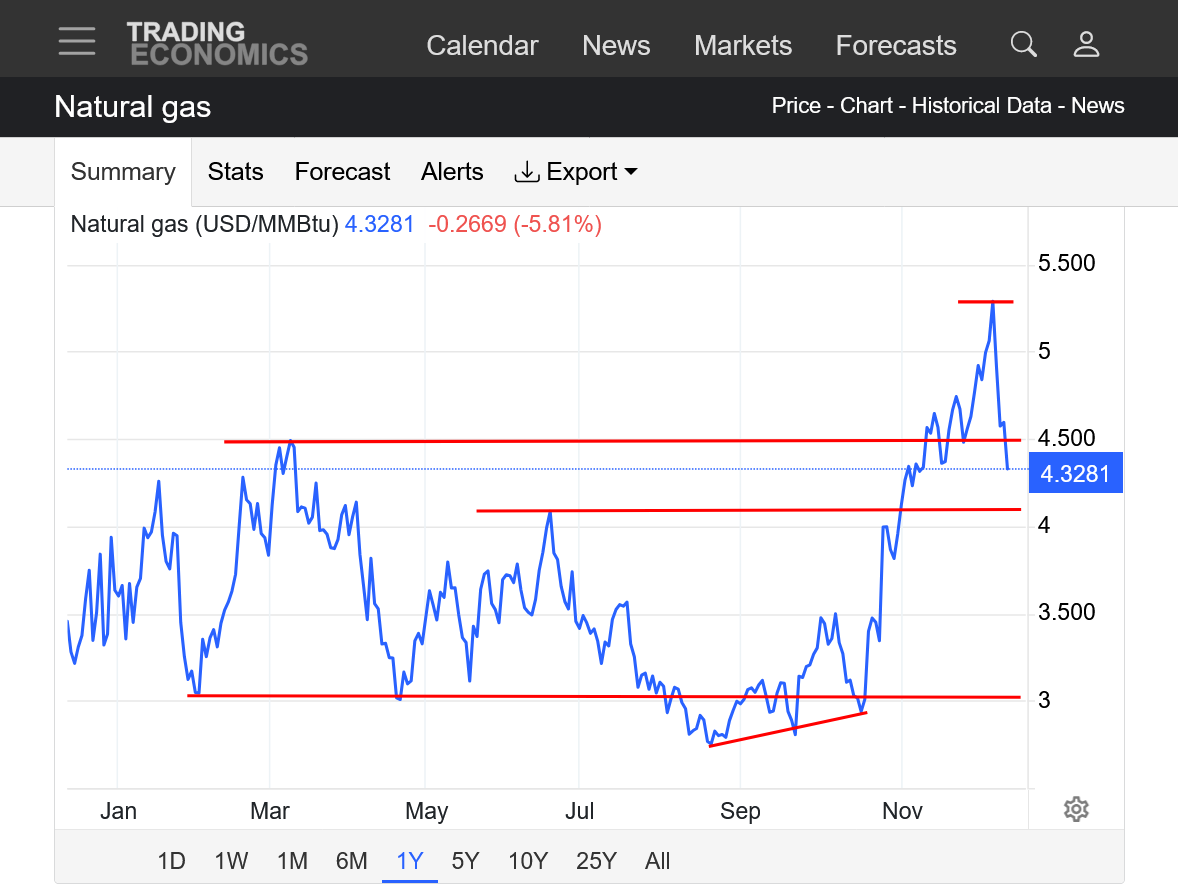This screenshot has width=1178, height=892.
Task: Click the Historical Data header link
Action: tap(981, 106)
